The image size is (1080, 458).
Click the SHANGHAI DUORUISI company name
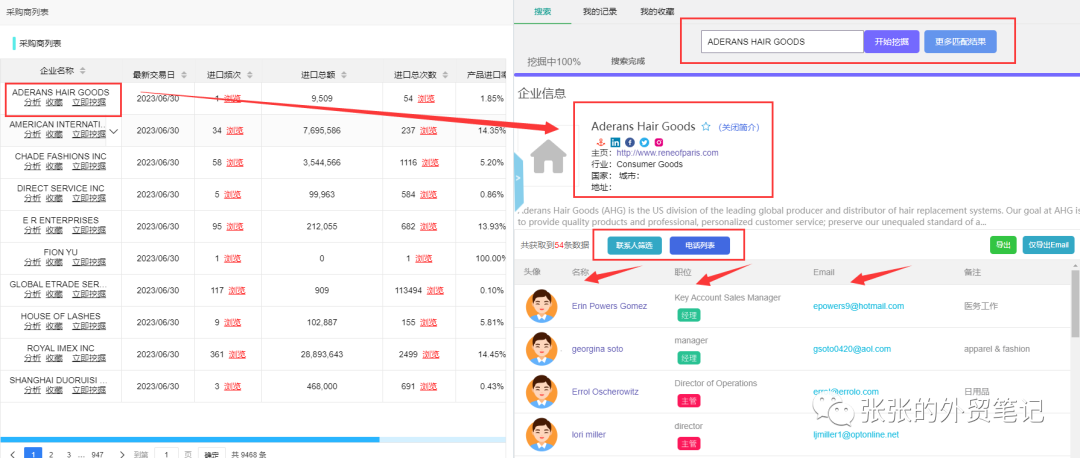(59, 380)
